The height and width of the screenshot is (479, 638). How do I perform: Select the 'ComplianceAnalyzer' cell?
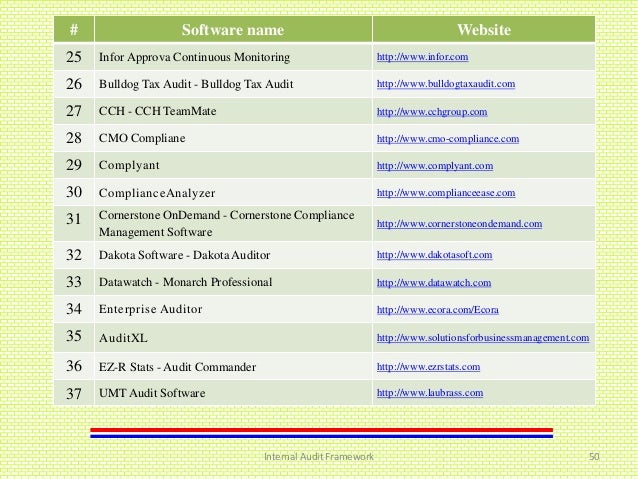(233, 192)
